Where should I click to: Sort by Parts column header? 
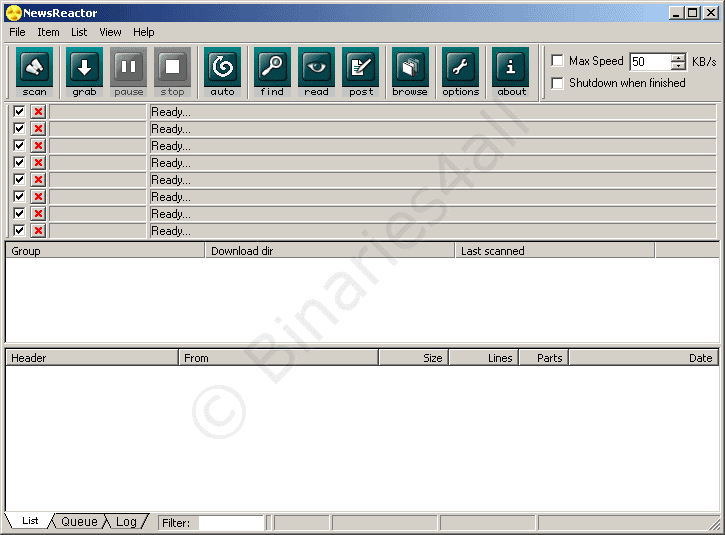click(544, 358)
